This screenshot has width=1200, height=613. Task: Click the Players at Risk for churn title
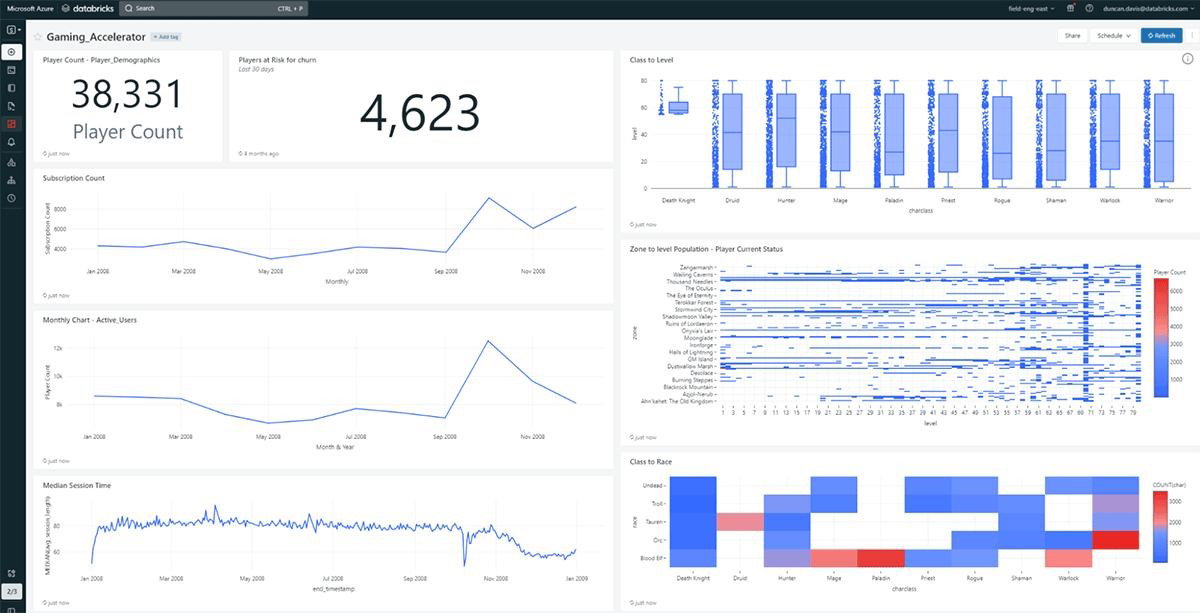[x=278, y=60]
